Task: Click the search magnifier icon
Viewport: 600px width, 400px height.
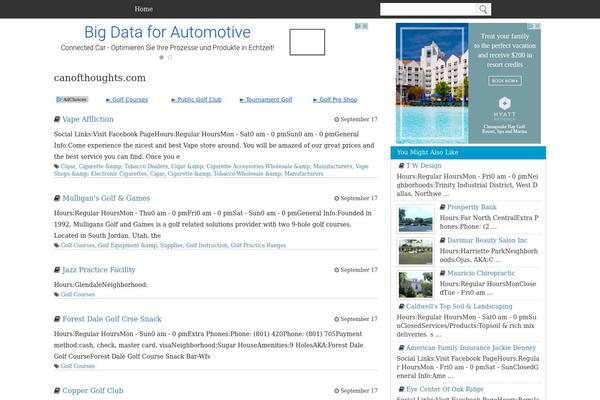Action: (483, 9)
